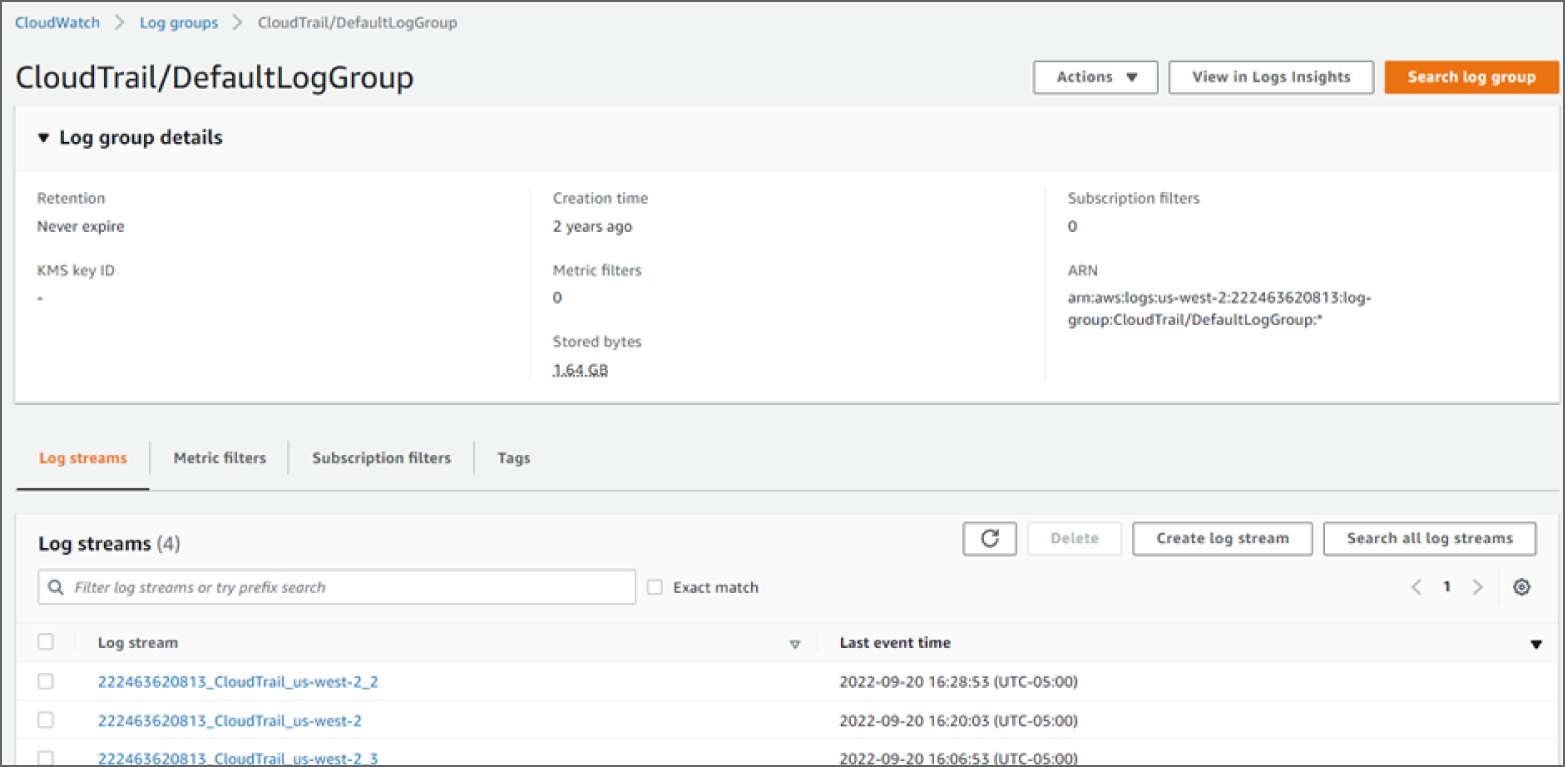Click CloudTrail/DefaultLogGroup breadcrumb text
Viewport: 1565px width, 767px height.
point(357,22)
